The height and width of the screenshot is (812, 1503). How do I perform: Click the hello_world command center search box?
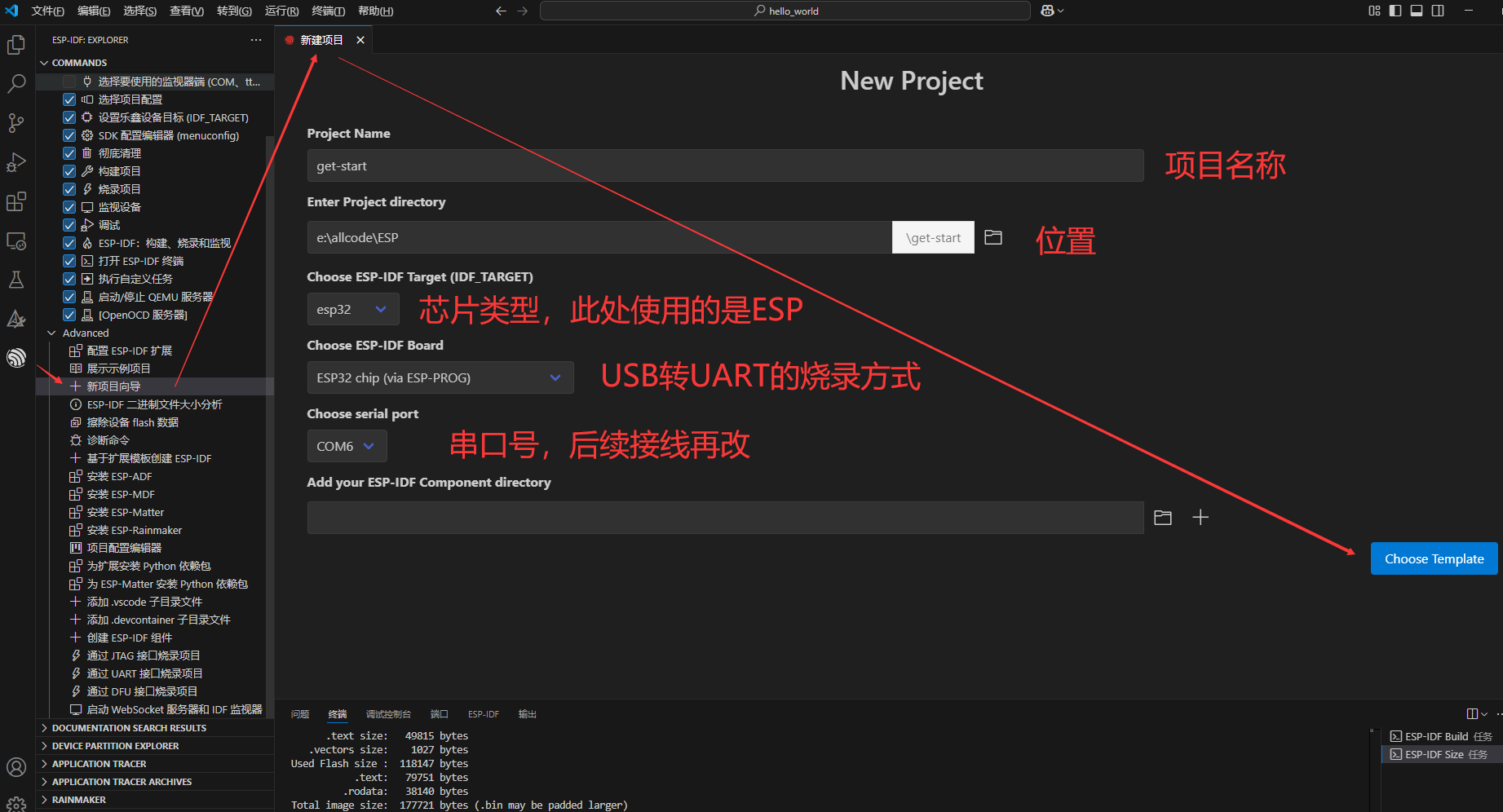785,11
